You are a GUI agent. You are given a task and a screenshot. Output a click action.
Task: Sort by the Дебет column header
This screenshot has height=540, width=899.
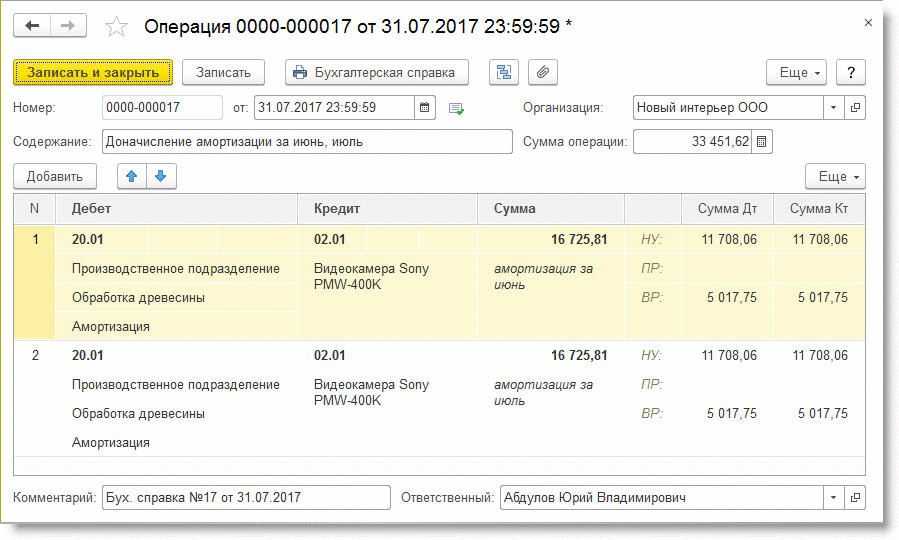[x=178, y=209]
